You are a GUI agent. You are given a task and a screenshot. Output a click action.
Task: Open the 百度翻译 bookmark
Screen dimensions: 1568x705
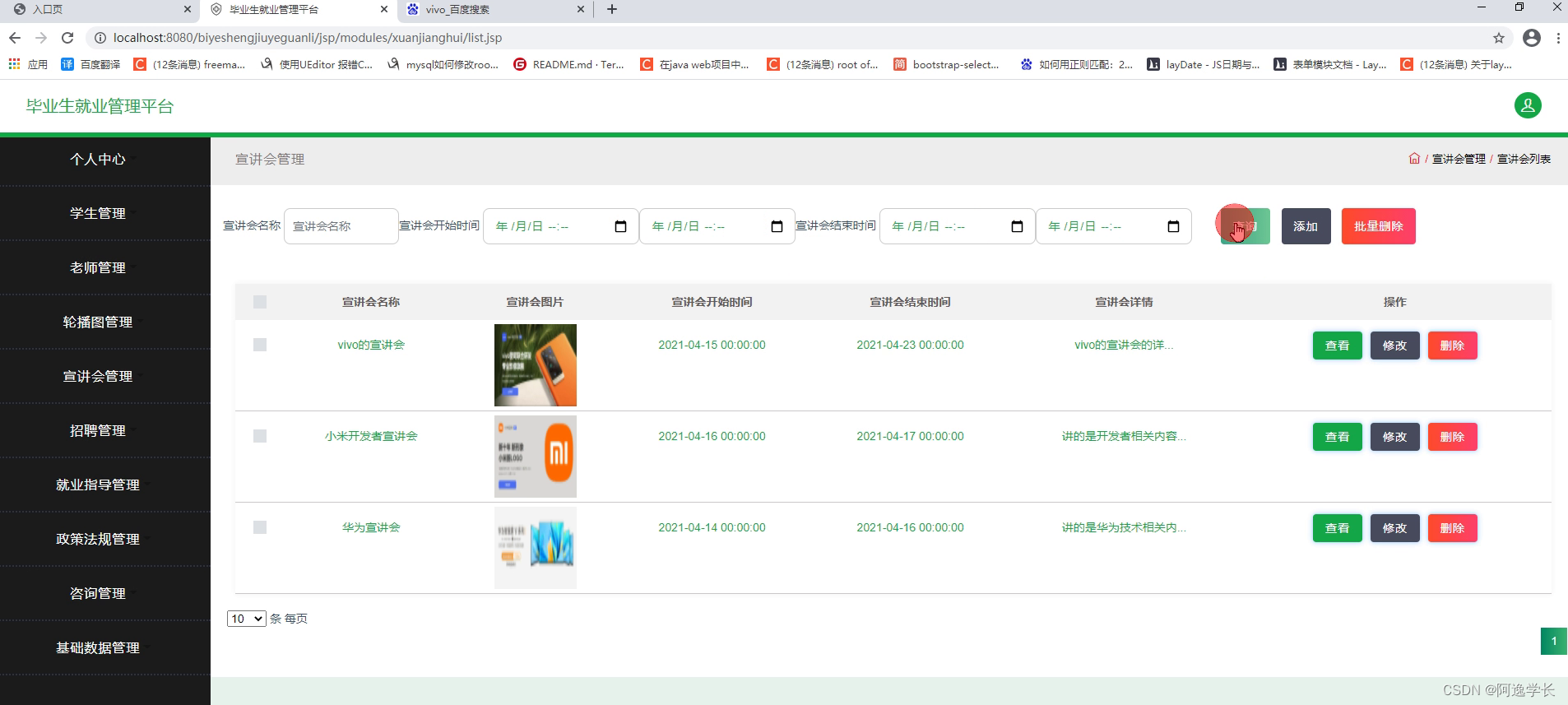(90, 64)
